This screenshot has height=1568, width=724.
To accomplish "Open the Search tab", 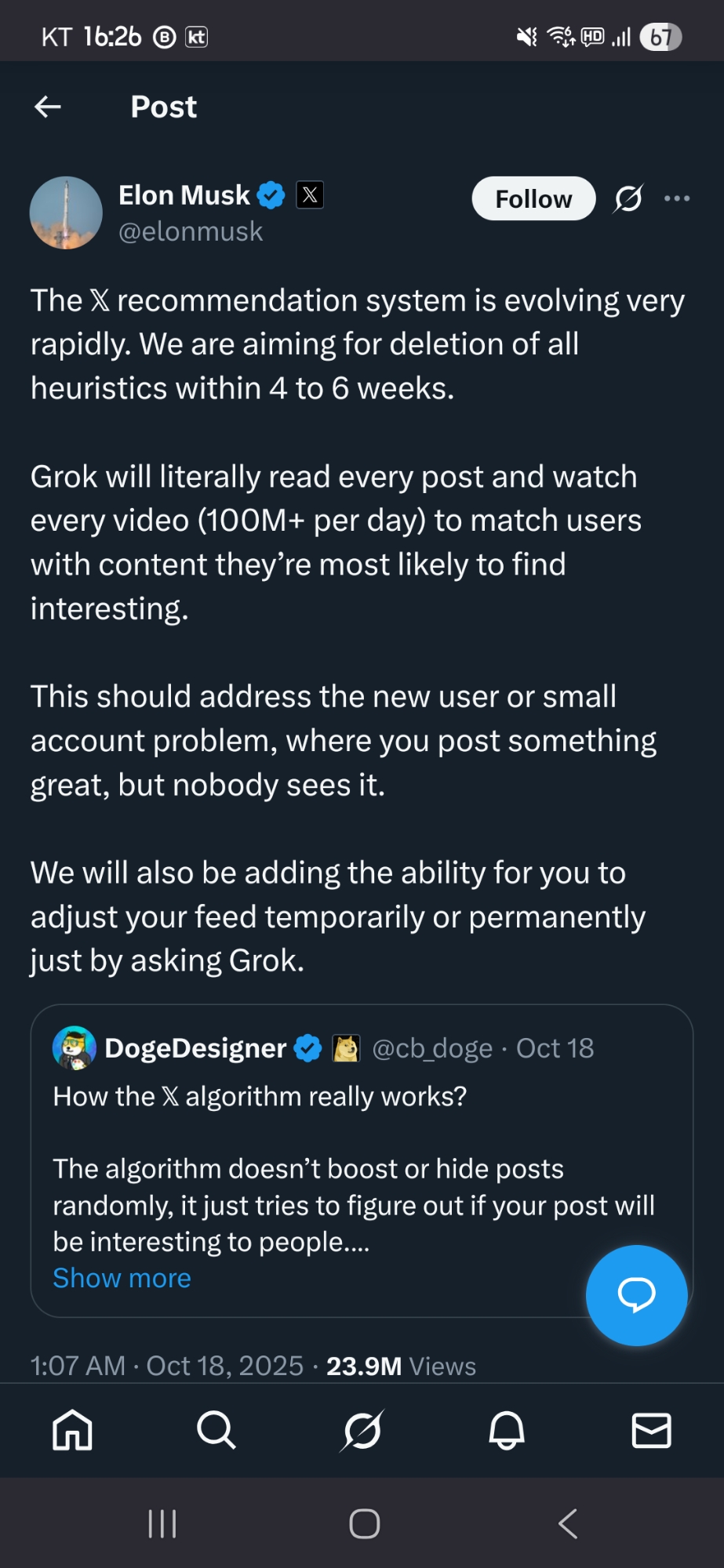I will pos(216,1430).
